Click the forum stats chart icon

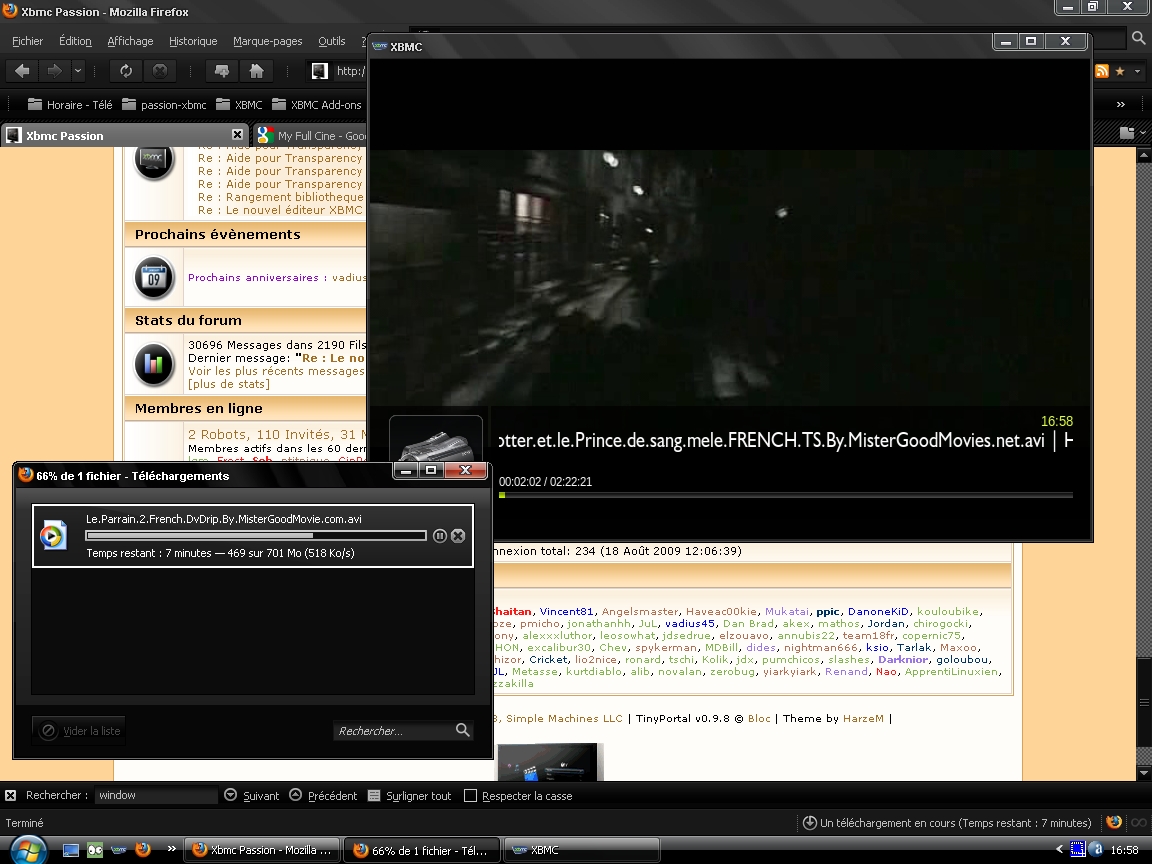click(154, 364)
